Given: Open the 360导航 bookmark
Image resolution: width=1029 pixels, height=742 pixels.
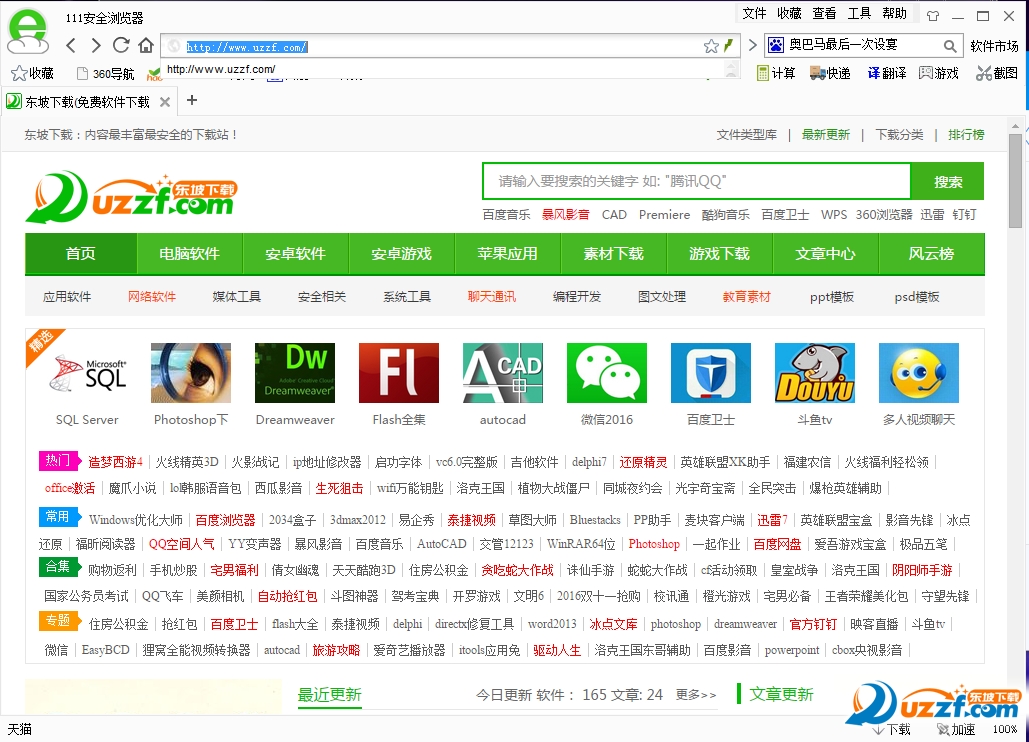Looking at the screenshot, I should pos(106,73).
